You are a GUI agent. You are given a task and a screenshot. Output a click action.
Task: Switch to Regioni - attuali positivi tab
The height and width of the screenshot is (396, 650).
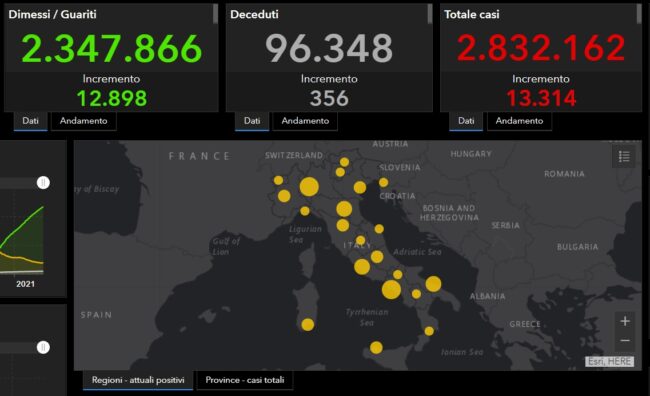[138, 380]
